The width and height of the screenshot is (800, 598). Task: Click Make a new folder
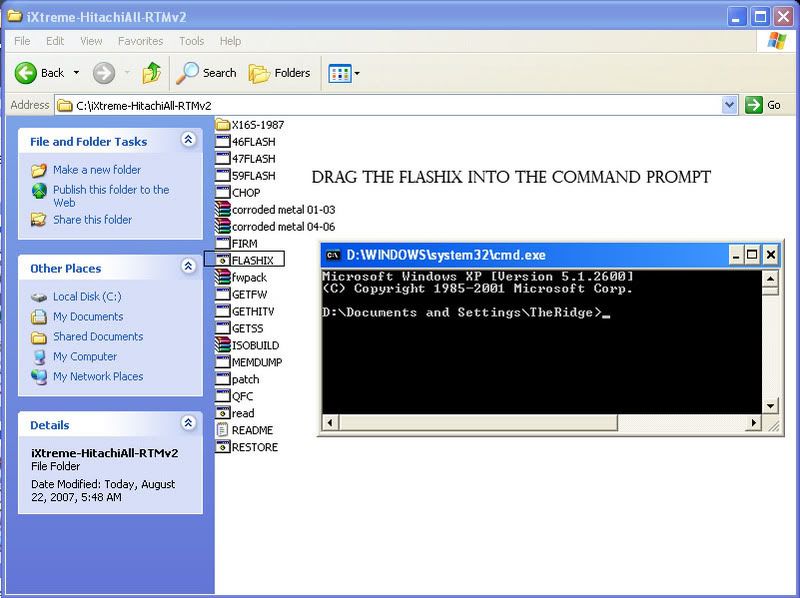tap(97, 169)
